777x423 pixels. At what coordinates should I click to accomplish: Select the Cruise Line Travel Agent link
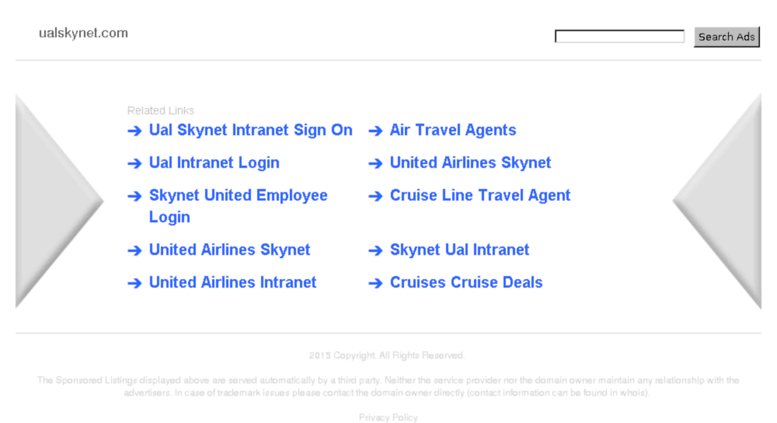pyautogui.click(x=480, y=196)
